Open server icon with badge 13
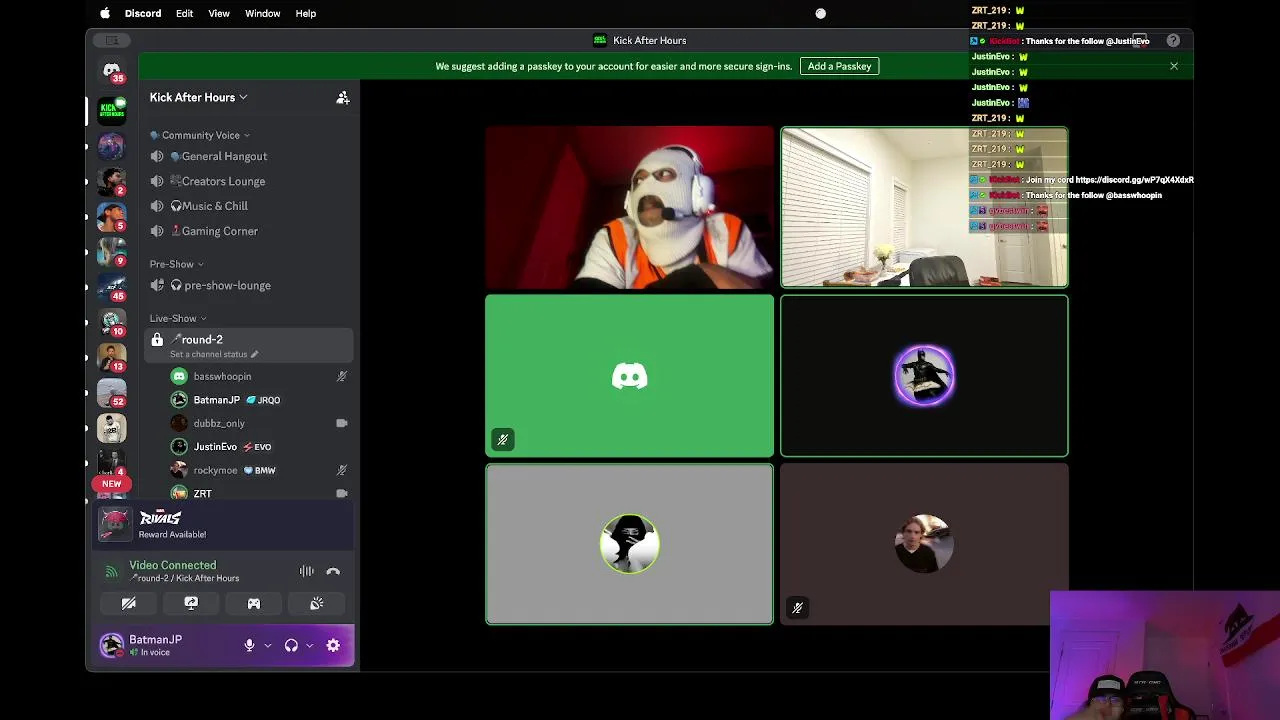 coord(111,357)
